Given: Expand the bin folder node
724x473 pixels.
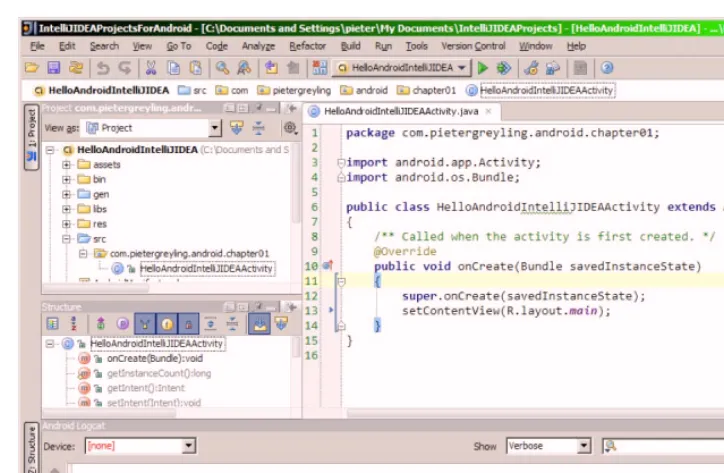Looking at the screenshot, I should click(x=66, y=180).
